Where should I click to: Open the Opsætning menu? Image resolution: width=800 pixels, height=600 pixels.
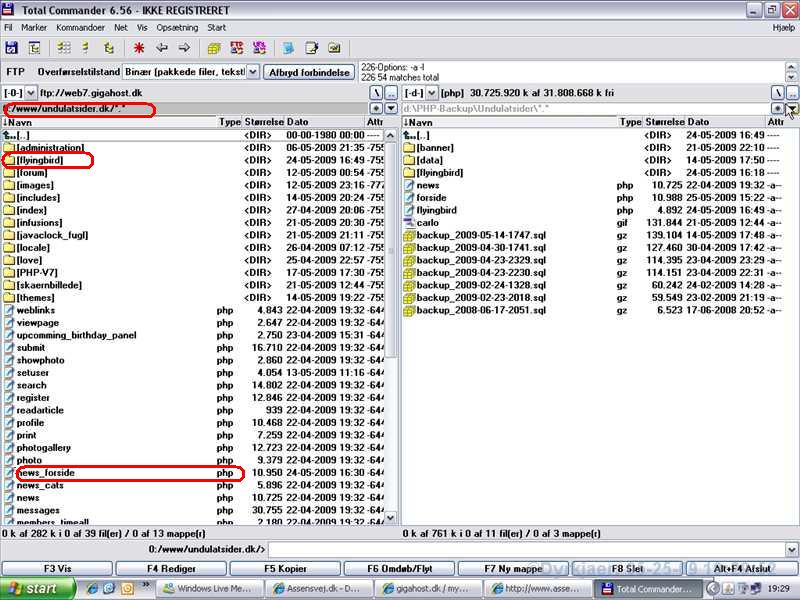[x=177, y=28]
